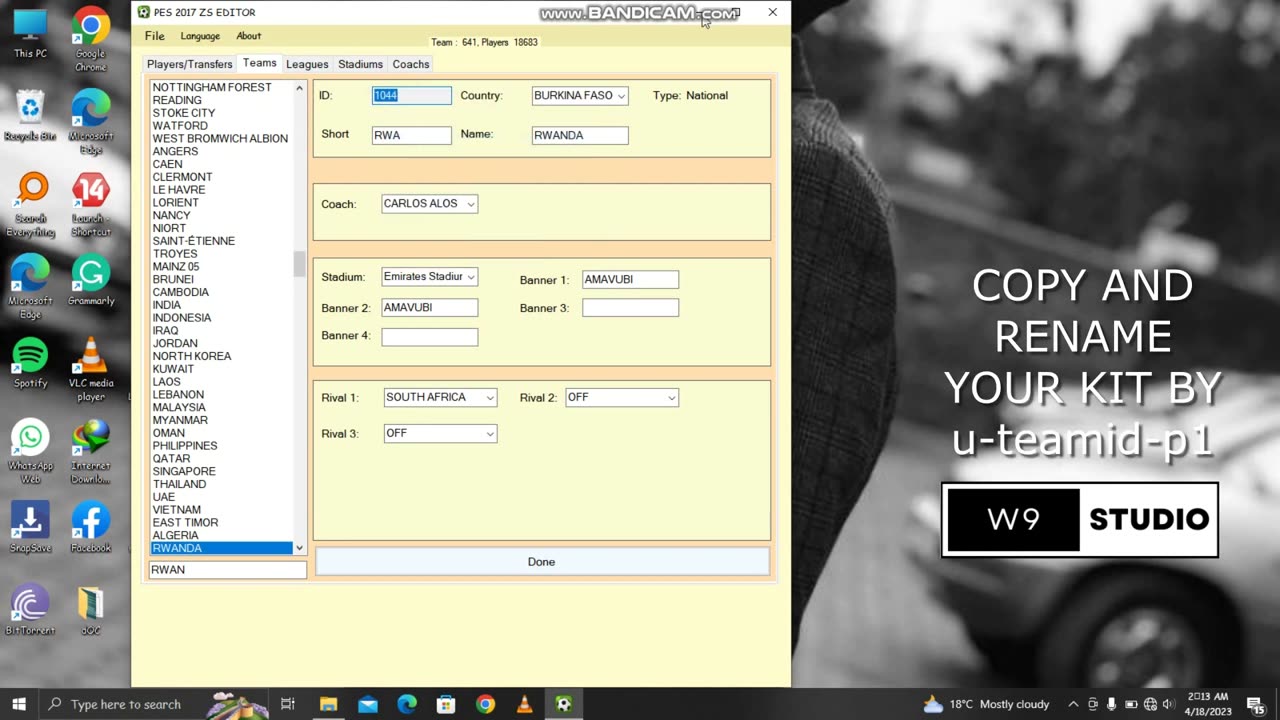This screenshot has width=1280, height=720.
Task: Open the This PC desktop icon
Action: click(30, 35)
